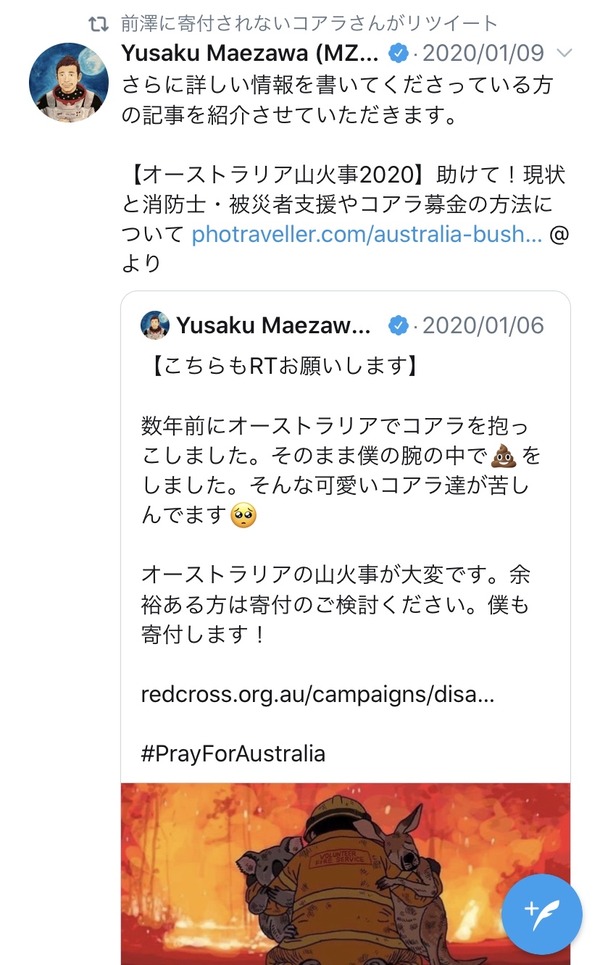Tap the "Yusaku Maezawa (MZ..." display name
The image size is (600, 965).
(x=263, y=53)
